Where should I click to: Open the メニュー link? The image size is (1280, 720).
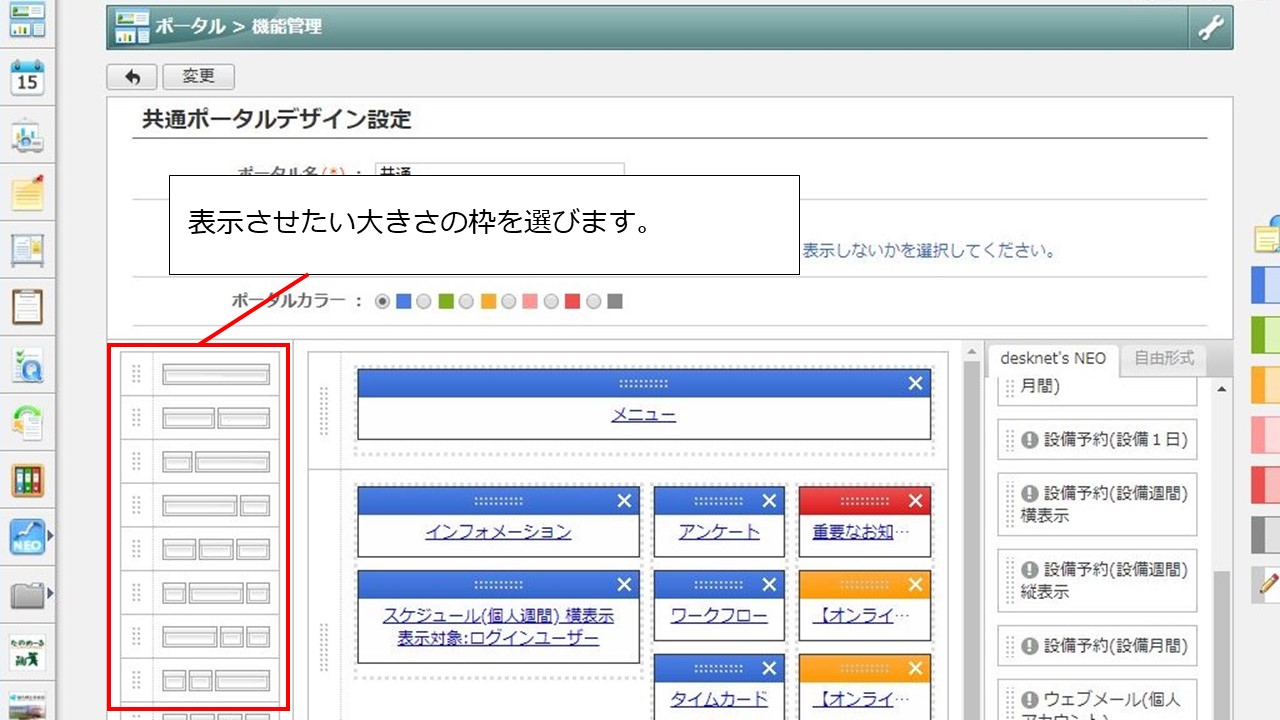coord(644,415)
